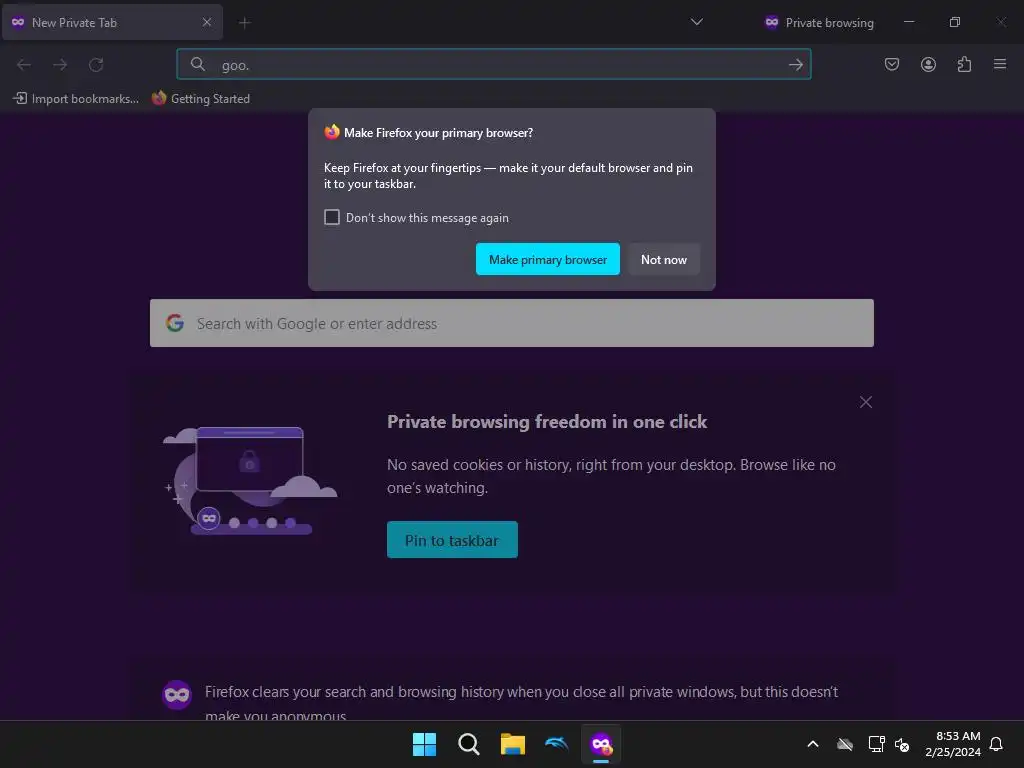Close the New Private Tab

coord(206,22)
